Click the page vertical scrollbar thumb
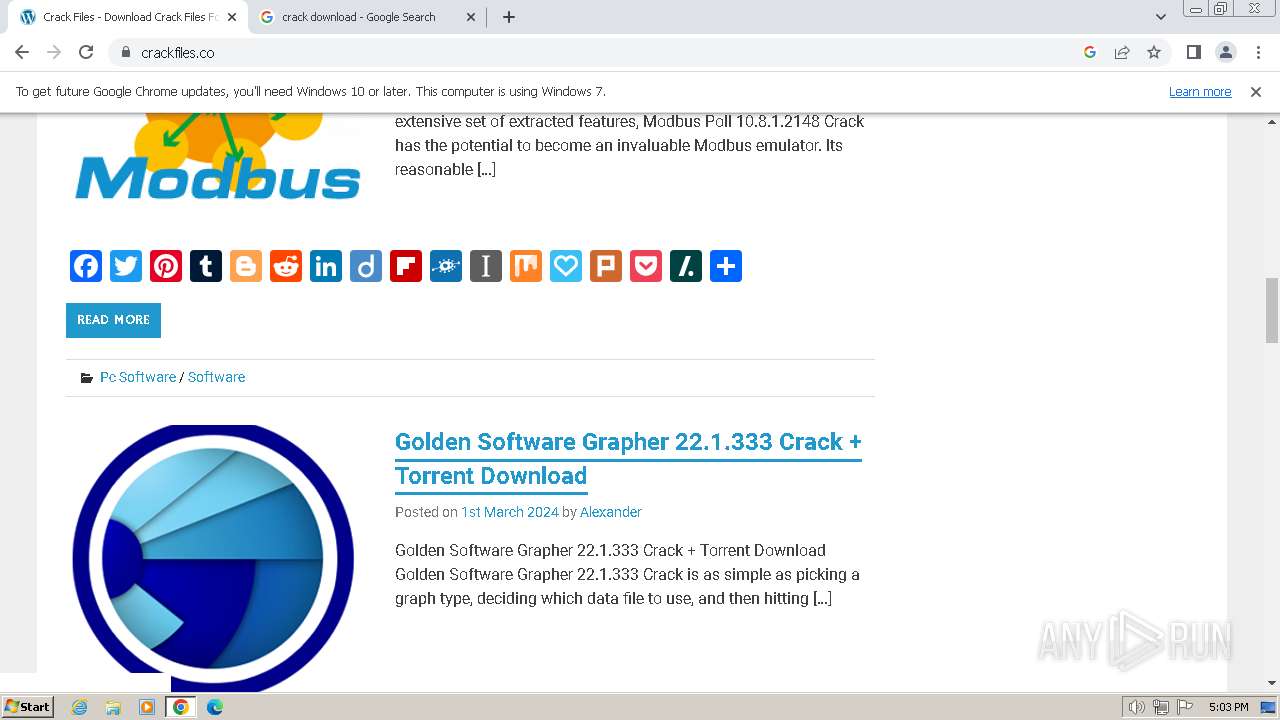Screen dimensions: 1280x720 tap(1272, 310)
